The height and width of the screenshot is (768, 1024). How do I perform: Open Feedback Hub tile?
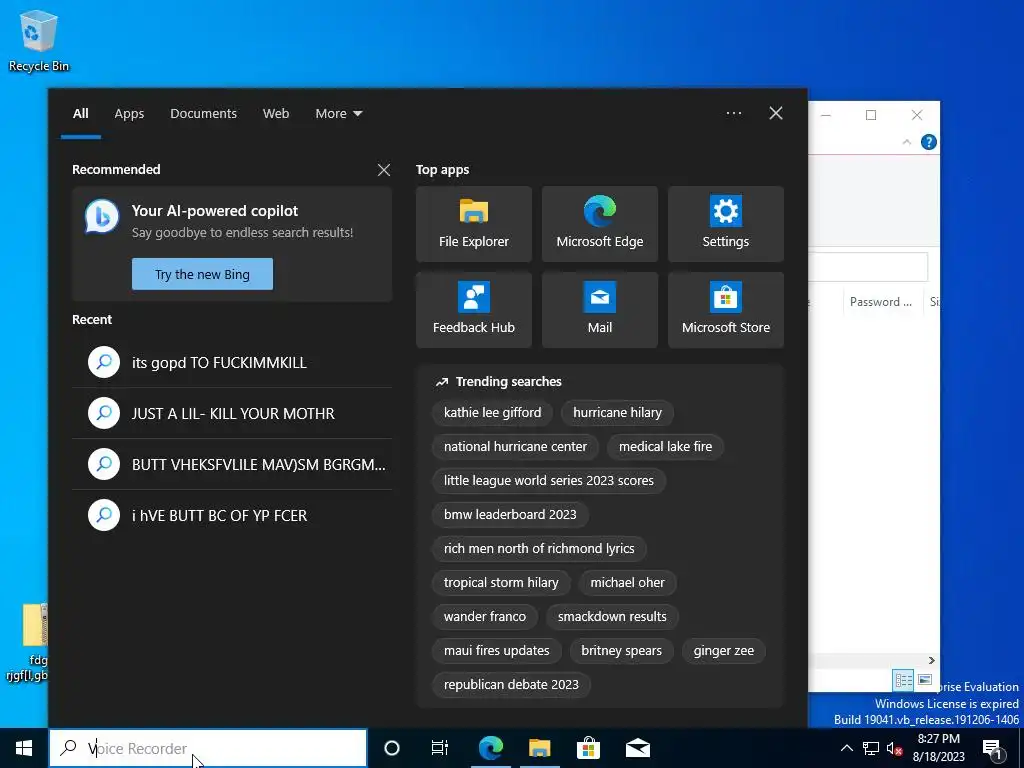click(473, 310)
